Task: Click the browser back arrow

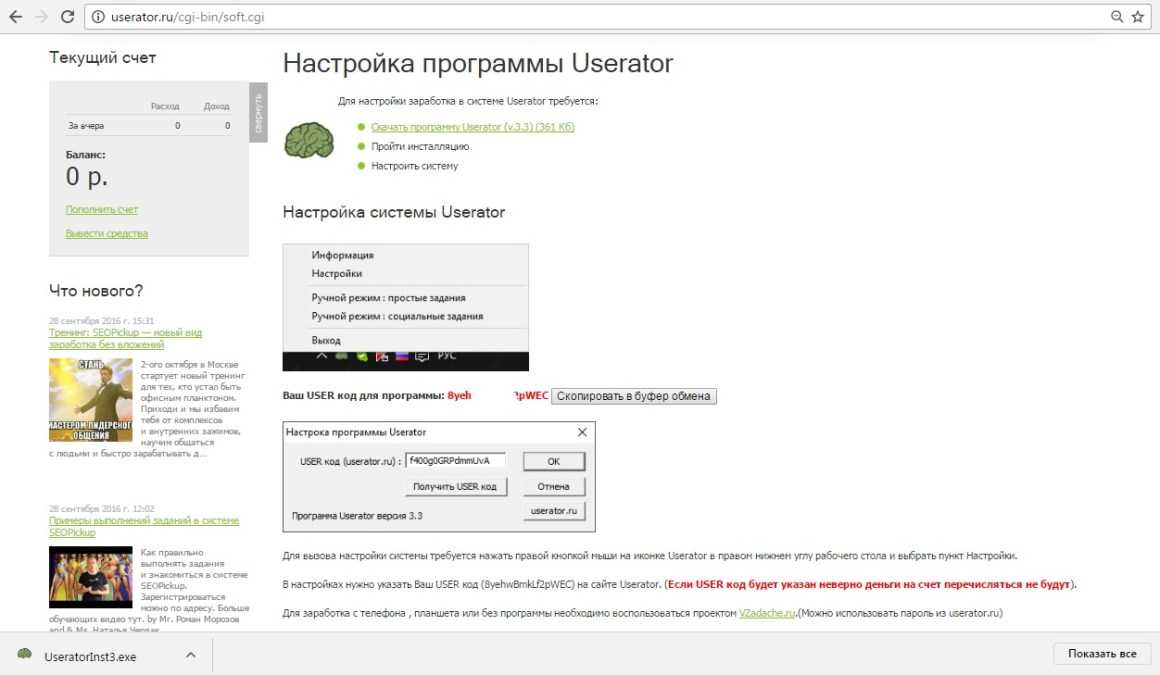Action: [15, 17]
